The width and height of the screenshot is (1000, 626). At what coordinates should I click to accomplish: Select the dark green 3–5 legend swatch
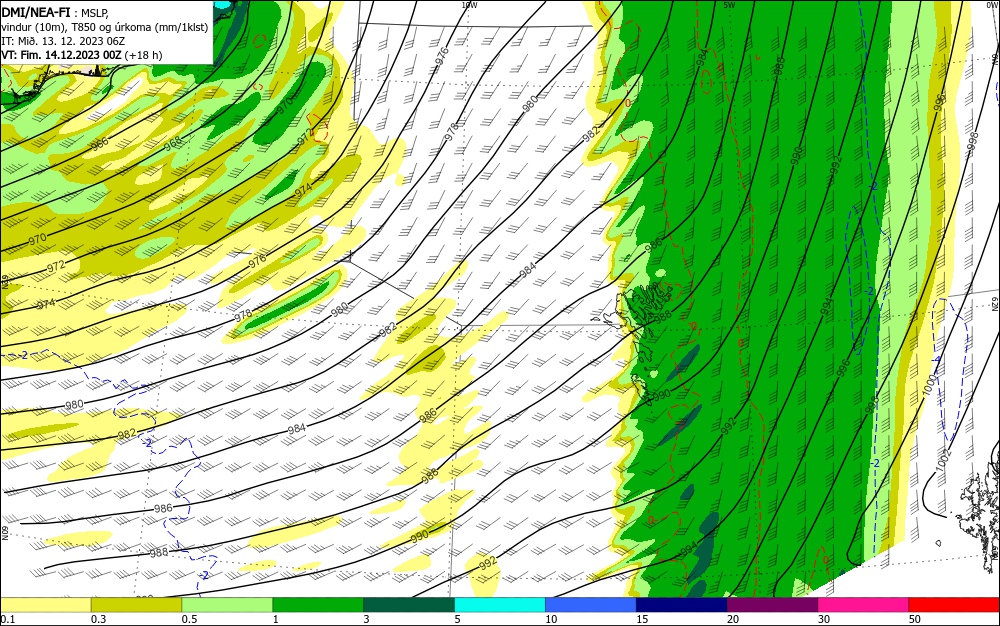tap(409, 605)
